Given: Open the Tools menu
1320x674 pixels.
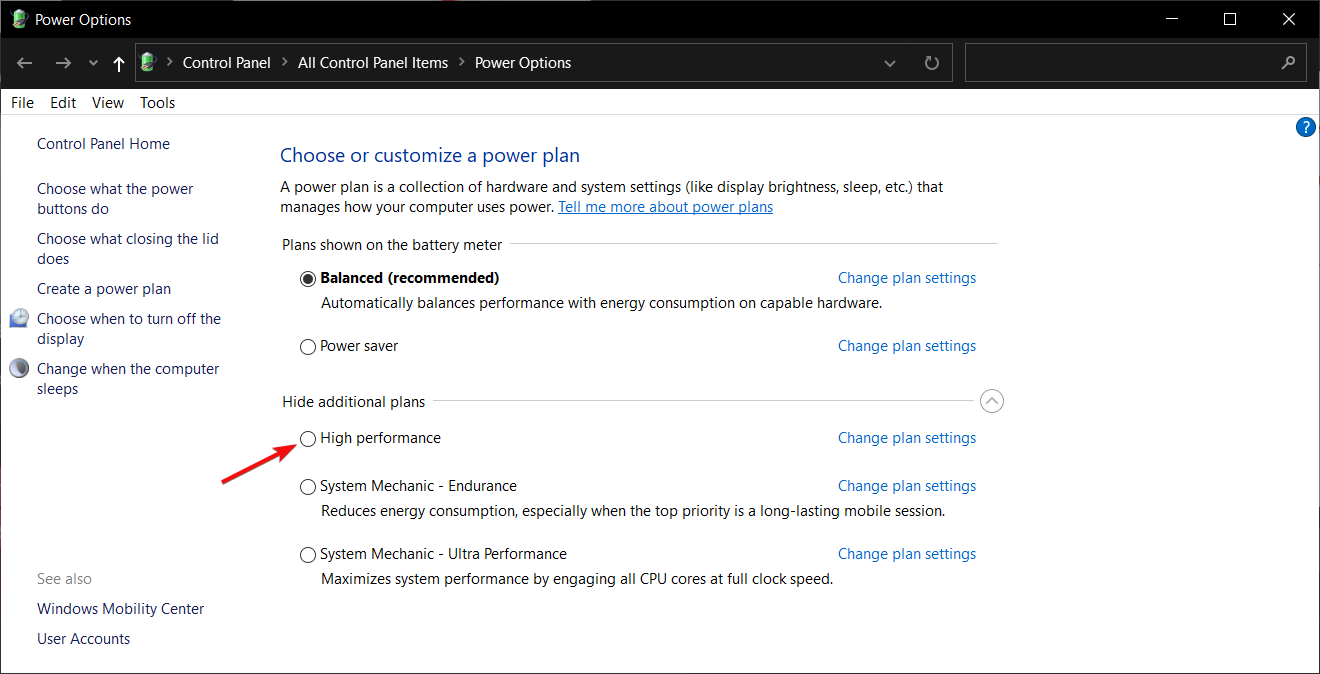Looking at the screenshot, I should (x=157, y=103).
